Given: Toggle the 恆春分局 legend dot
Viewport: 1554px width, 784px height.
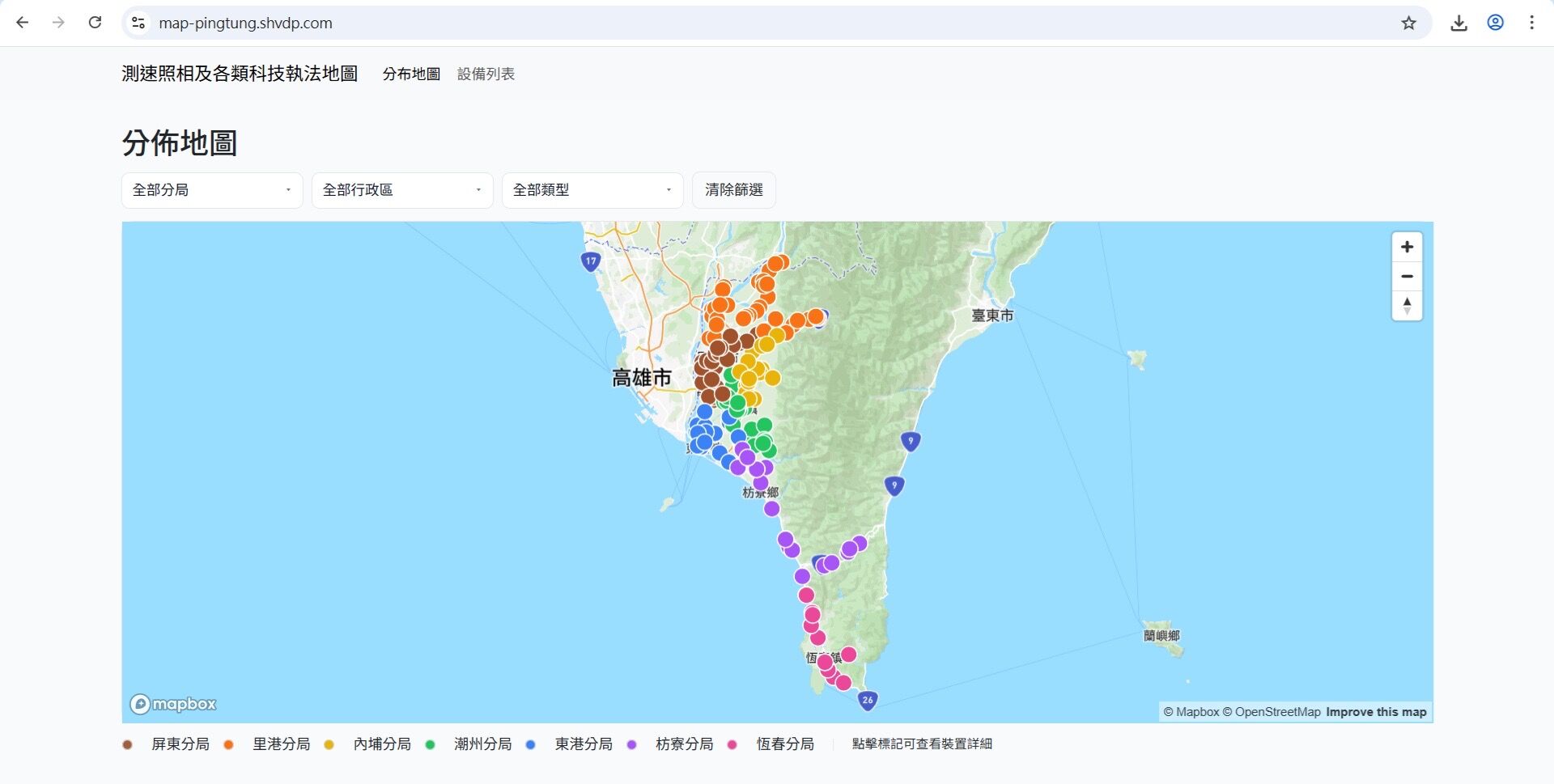Looking at the screenshot, I should click(x=731, y=744).
